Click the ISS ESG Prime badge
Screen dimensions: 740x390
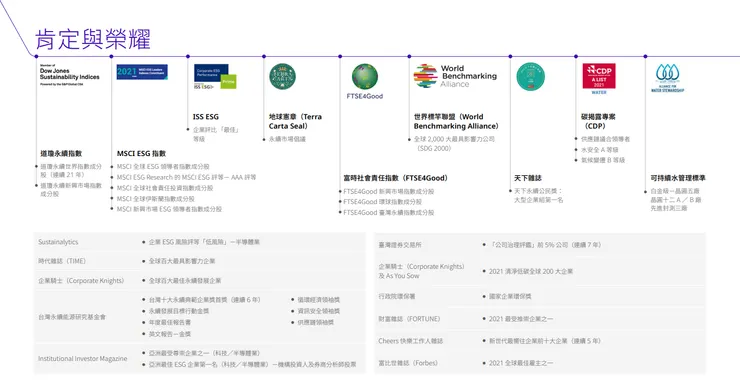(x=215, y=76)
